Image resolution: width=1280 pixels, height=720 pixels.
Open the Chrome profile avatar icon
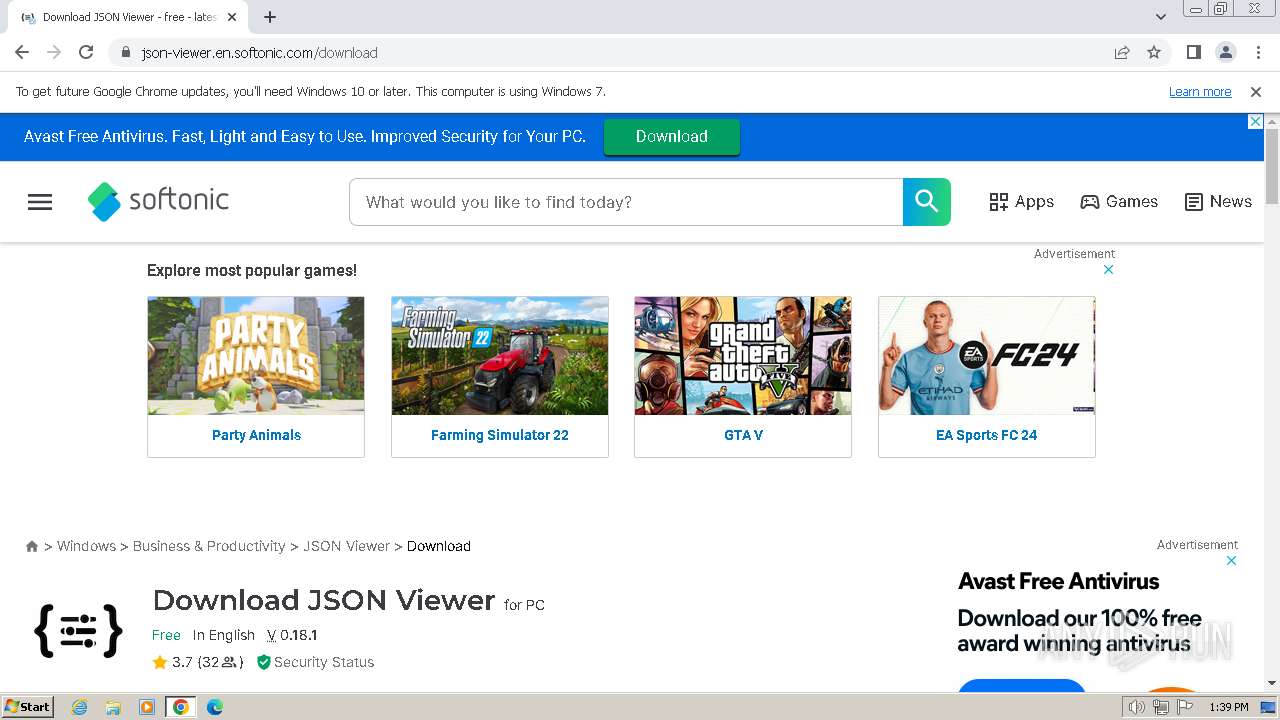[1226, 52]
